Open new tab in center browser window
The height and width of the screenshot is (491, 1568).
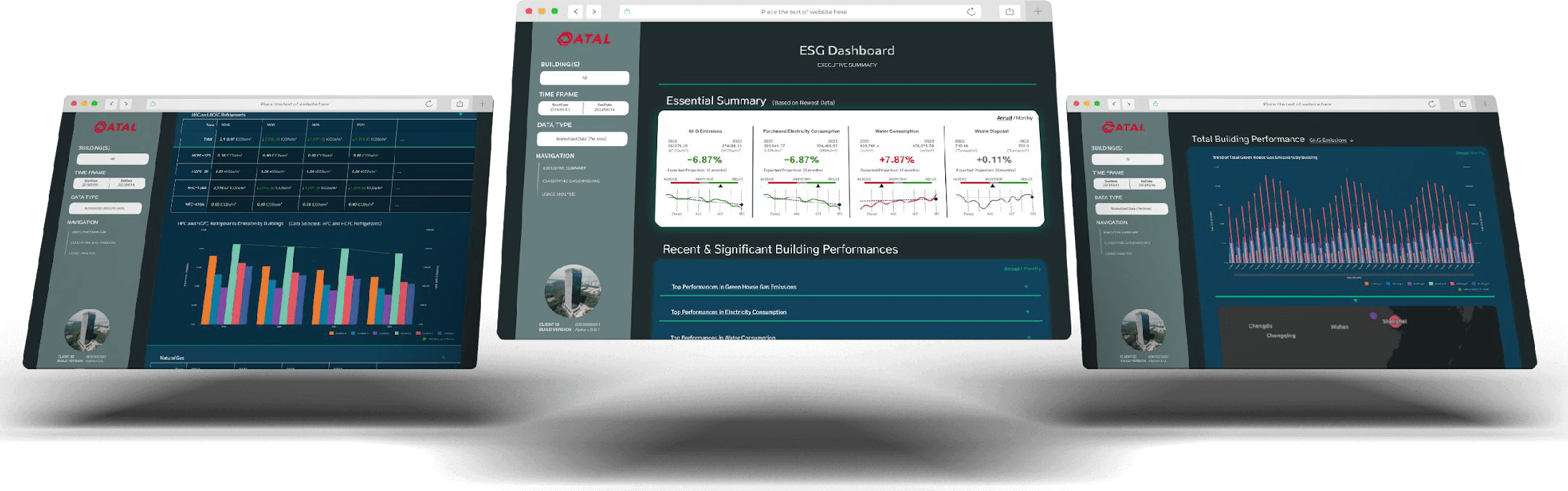1038,11
